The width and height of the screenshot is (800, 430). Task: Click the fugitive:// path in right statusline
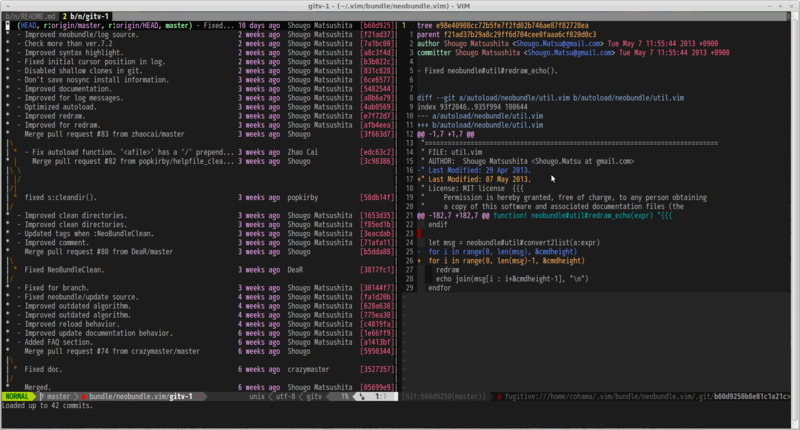647,396
